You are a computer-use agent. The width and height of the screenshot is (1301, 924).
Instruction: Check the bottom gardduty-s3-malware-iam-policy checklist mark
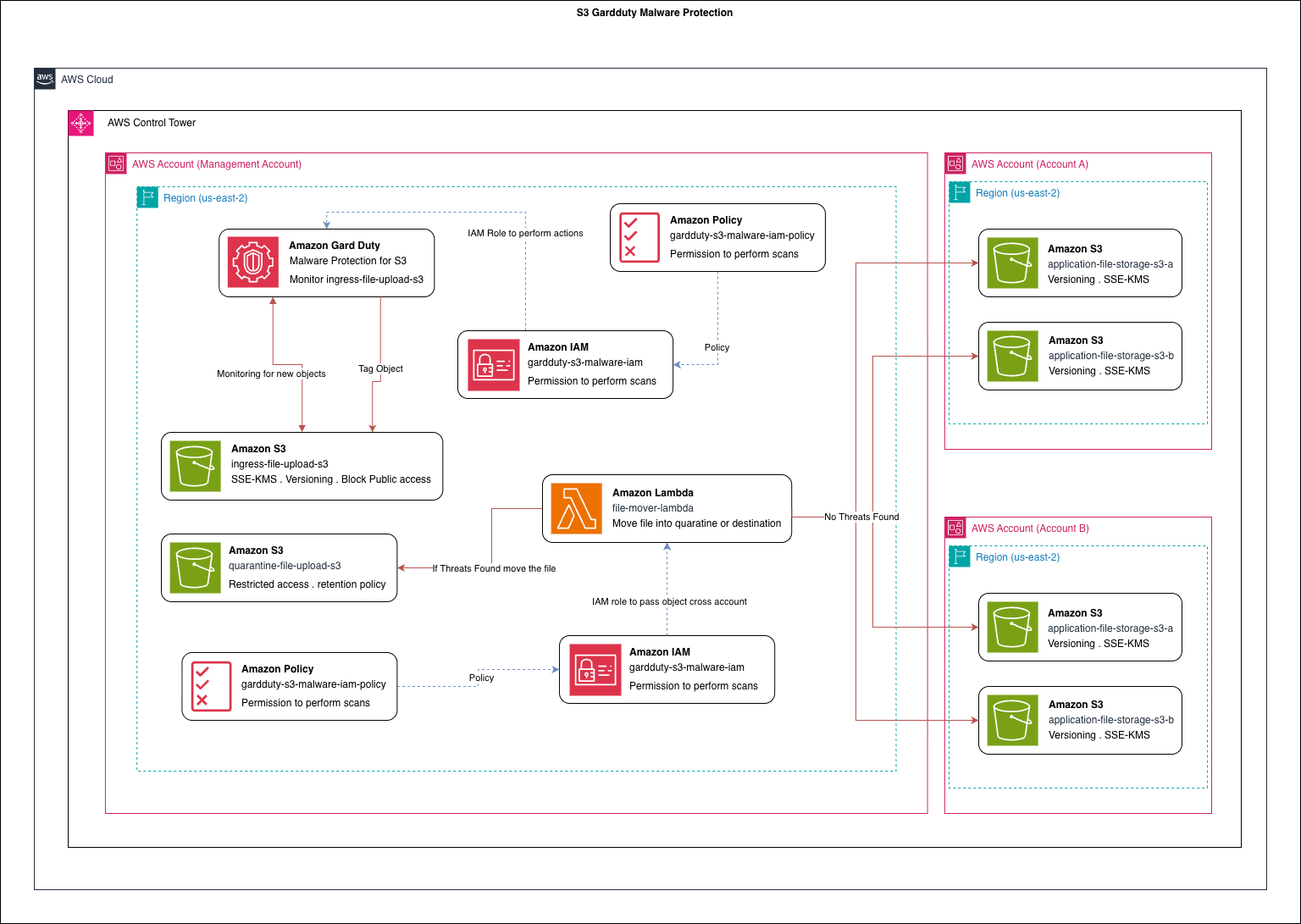pos(210,686)
